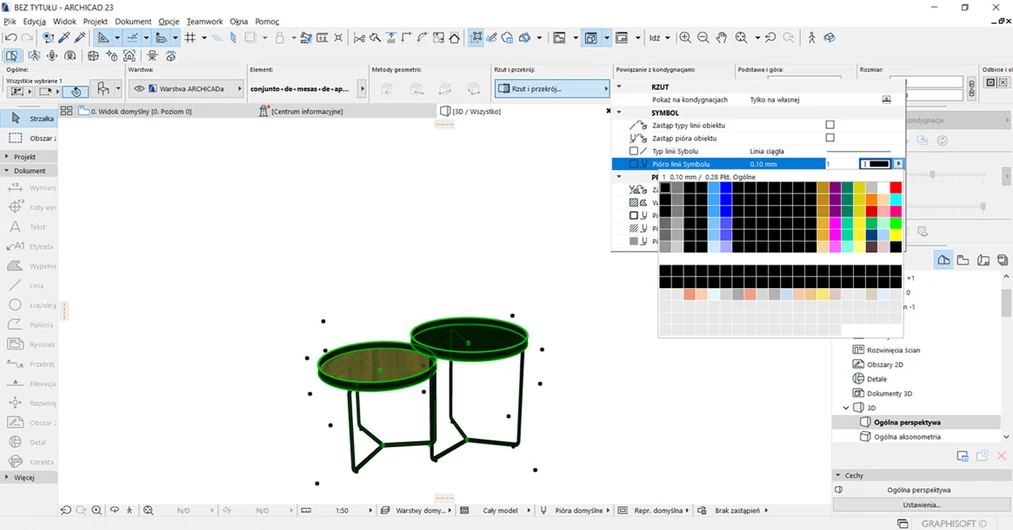This screenshot has width=1013, height=530.
Task: Pick the red pen color swatch
Action: 895,187
